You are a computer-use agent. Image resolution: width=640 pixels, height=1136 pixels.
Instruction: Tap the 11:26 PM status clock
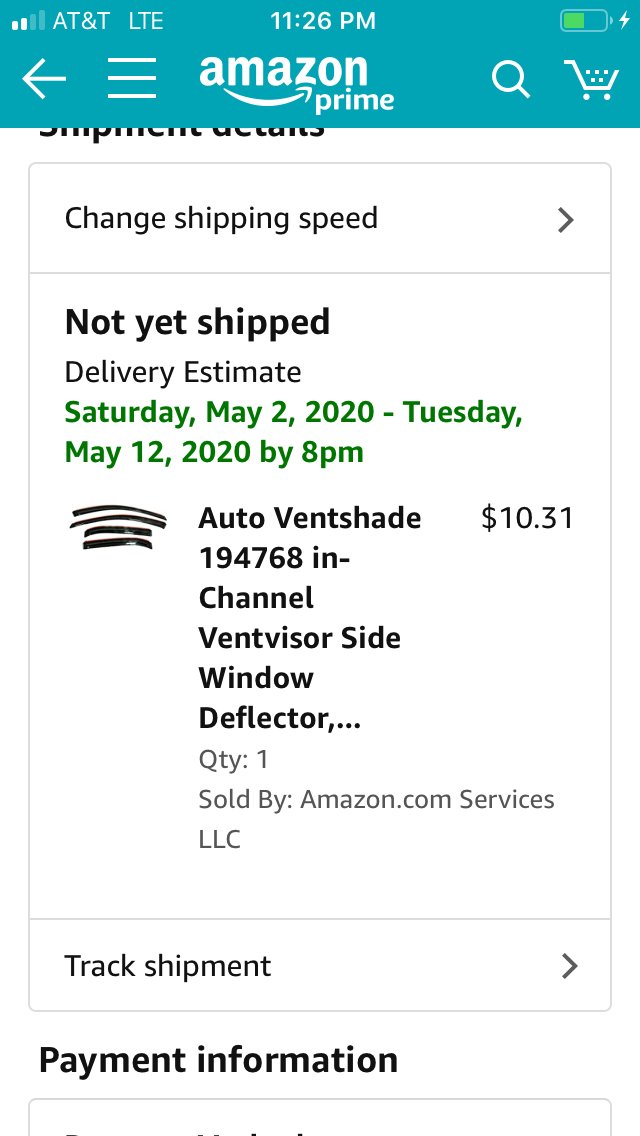pos(323,21)
